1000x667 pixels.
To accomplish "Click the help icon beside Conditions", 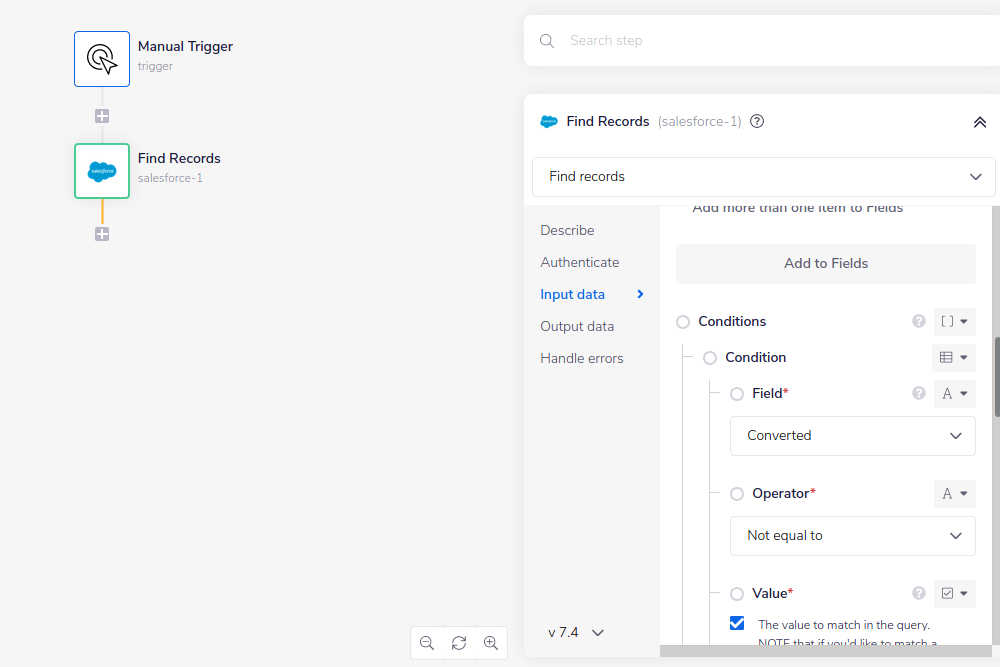I will (918, 321).
